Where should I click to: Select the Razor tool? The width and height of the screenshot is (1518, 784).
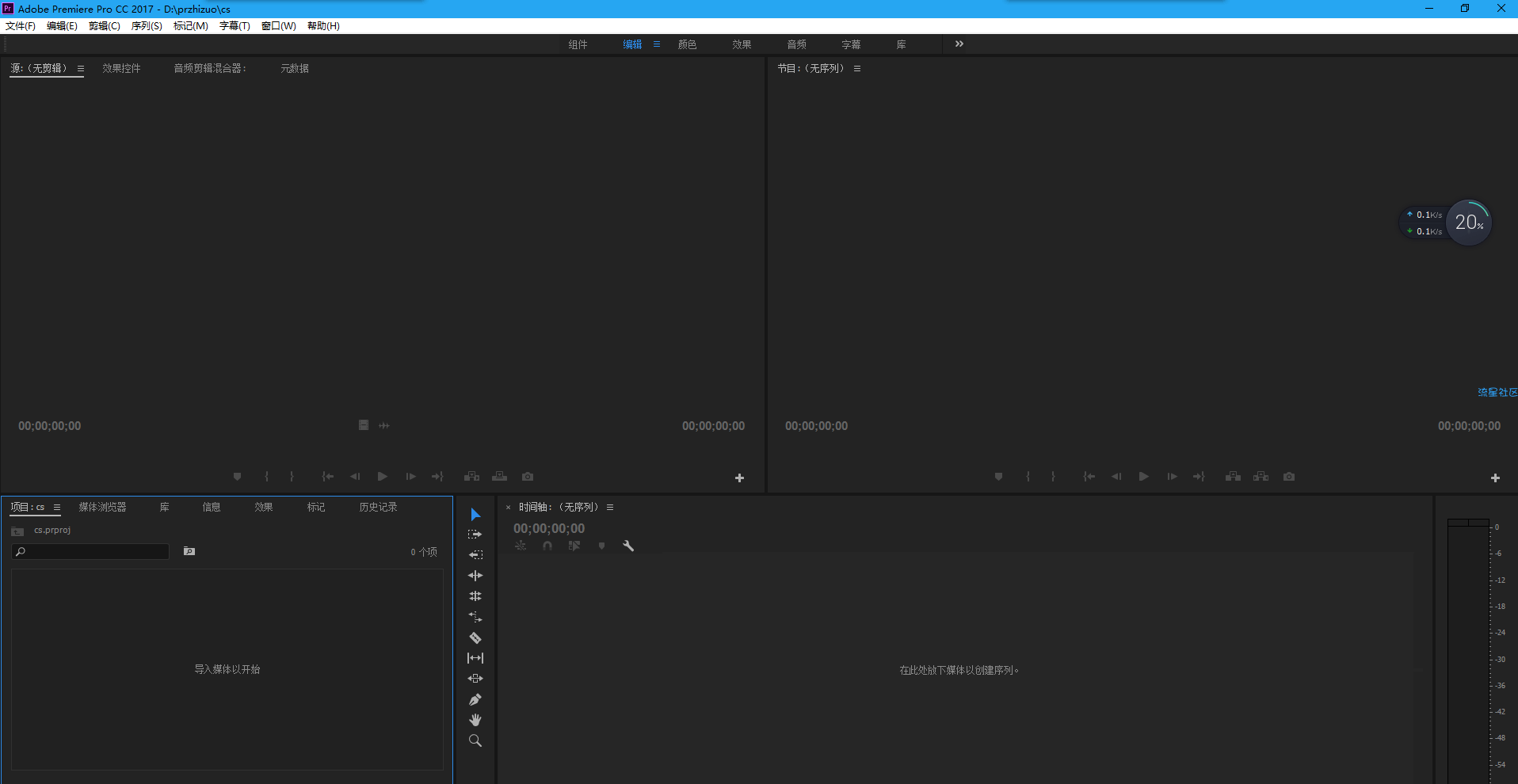coord(475,637)
